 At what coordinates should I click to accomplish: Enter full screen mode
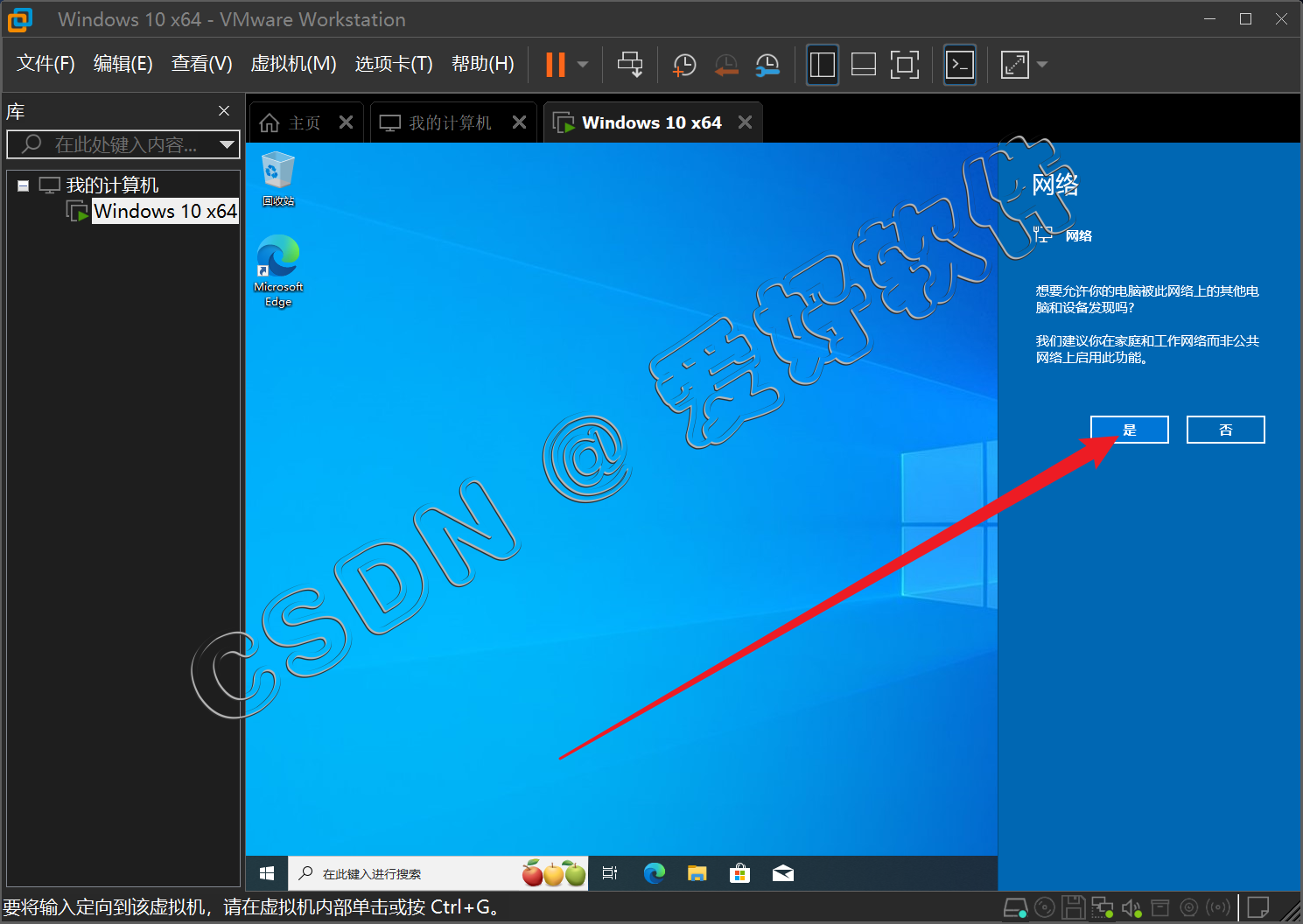(x=905, y=65)
